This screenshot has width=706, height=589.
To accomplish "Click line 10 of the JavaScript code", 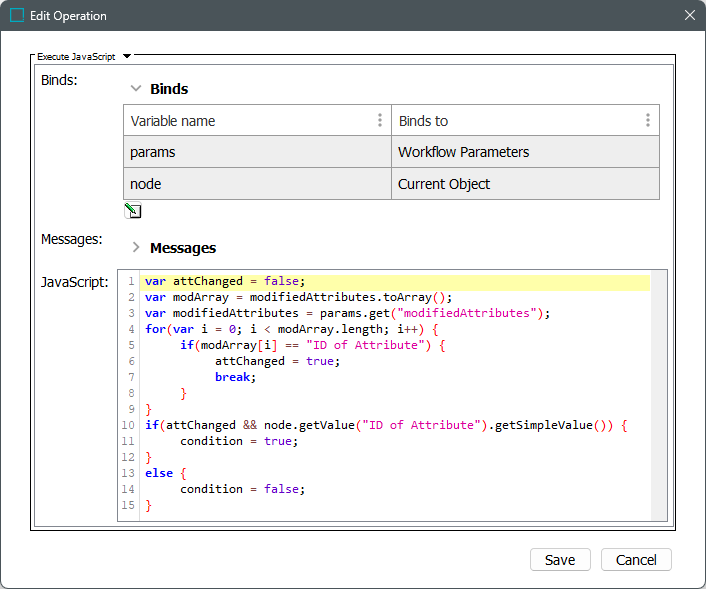I will pos(385,425).
